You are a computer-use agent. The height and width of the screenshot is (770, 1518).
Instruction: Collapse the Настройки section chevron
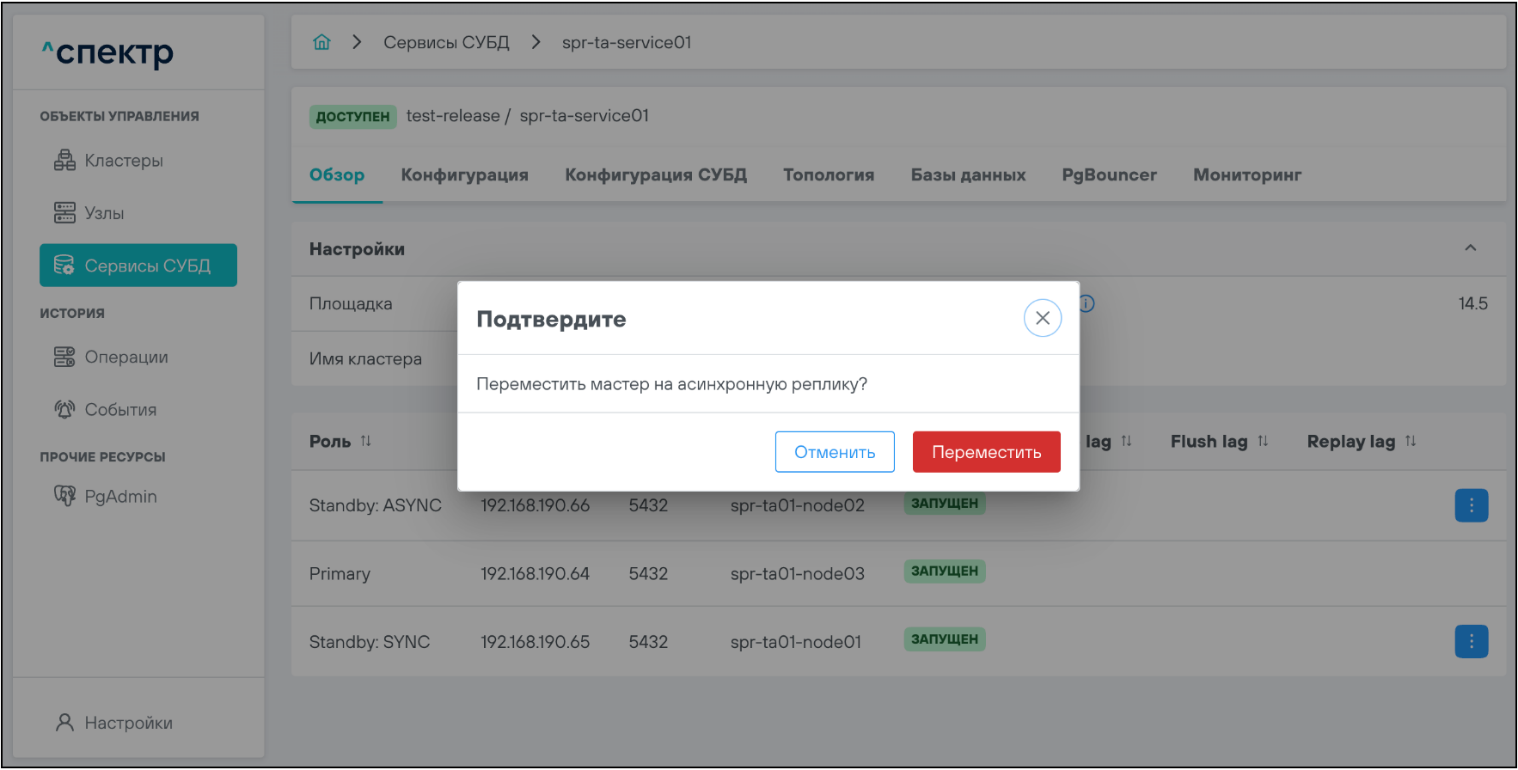point(1470,248)
